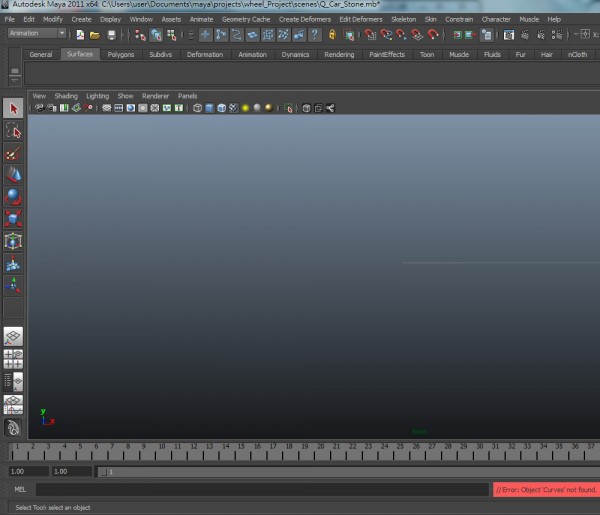
Task: Show inputs to selected object icon
Action: point(457,35)
